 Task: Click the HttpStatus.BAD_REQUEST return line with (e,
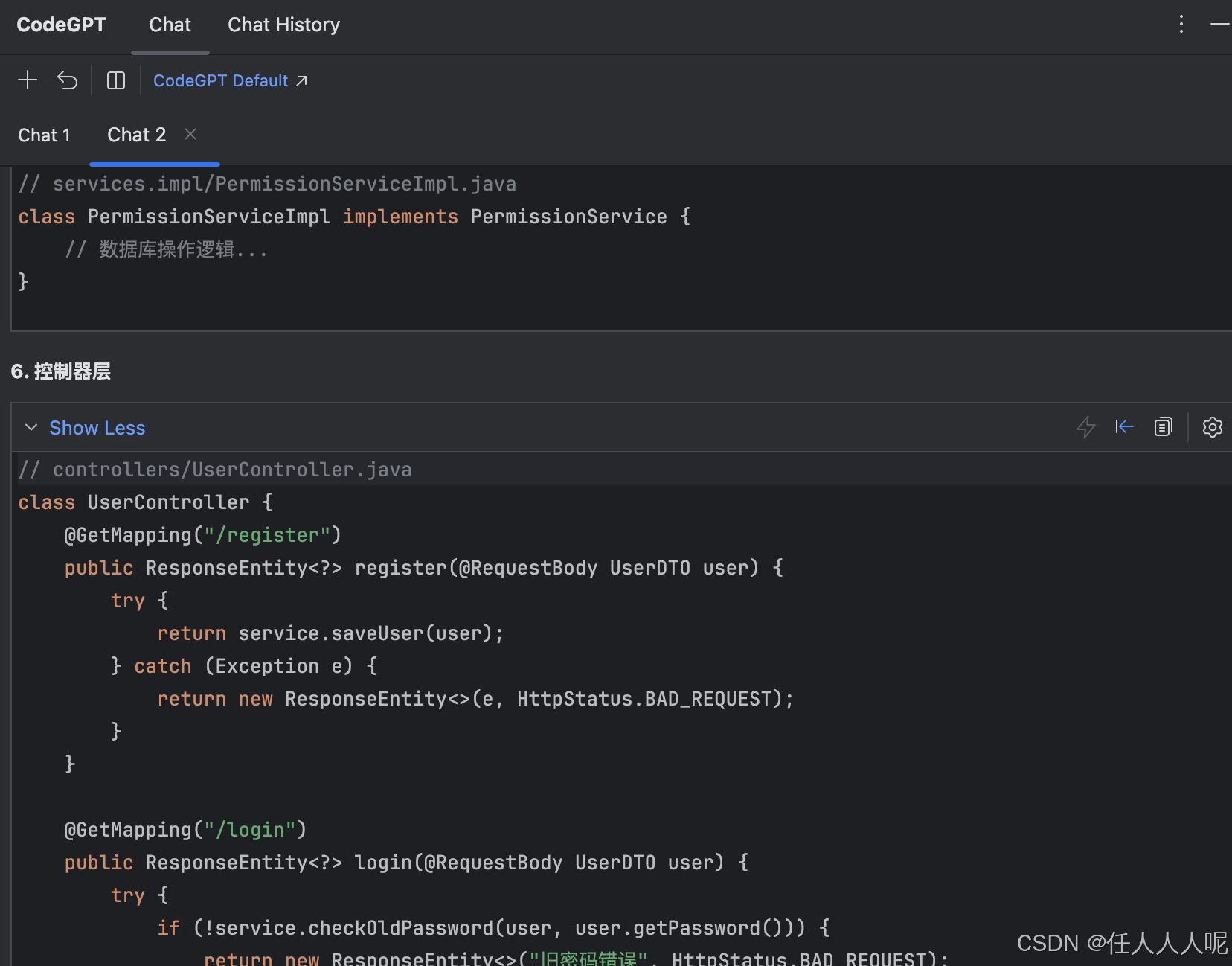point(476,699)
